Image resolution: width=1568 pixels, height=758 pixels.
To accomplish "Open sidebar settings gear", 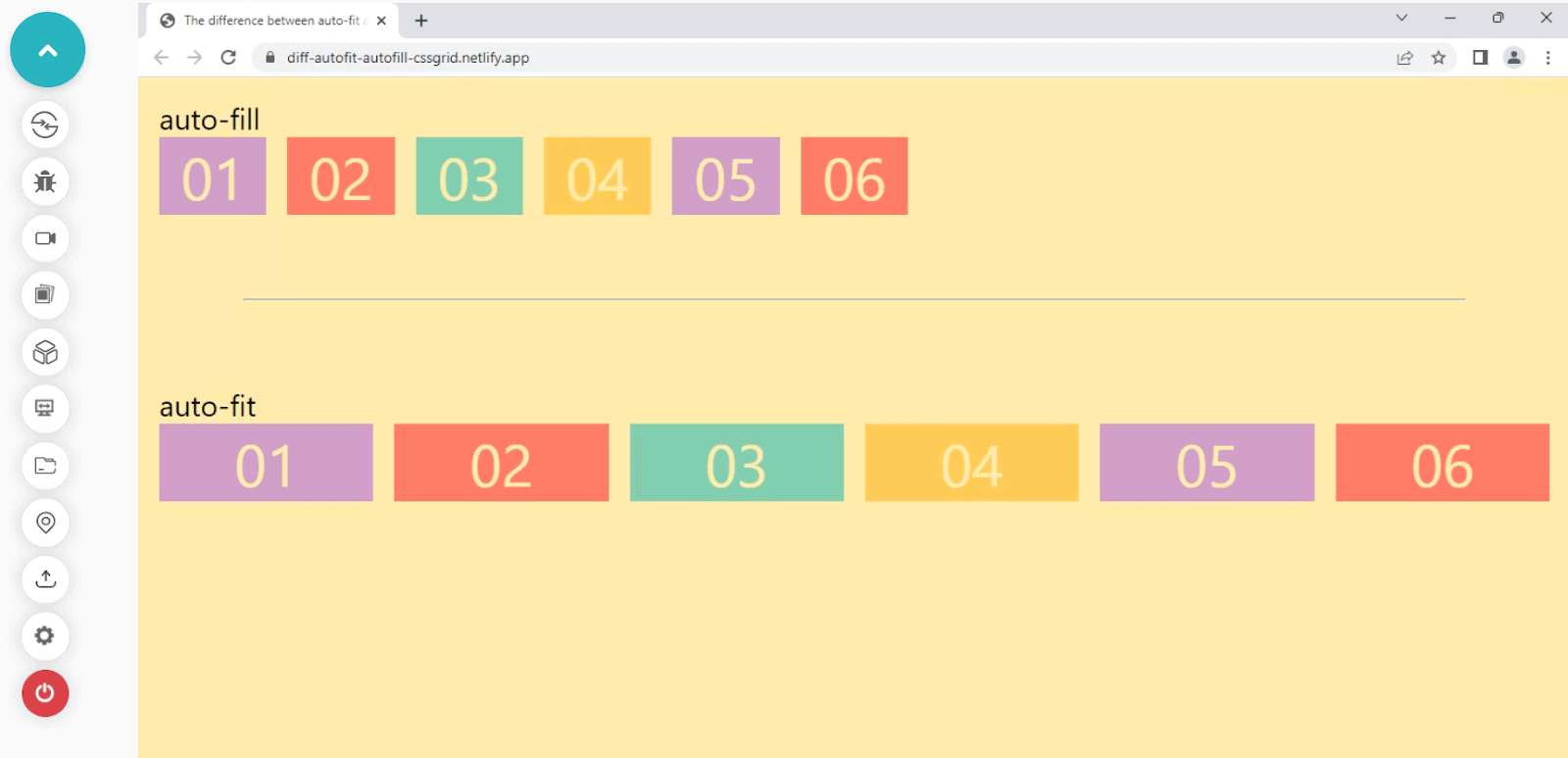I will tap(45, 636).
